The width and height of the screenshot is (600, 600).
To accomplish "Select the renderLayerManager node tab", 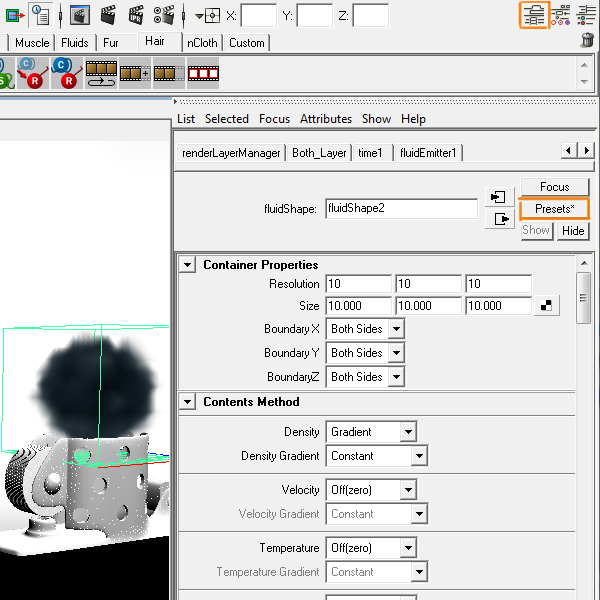I will 231,153.
